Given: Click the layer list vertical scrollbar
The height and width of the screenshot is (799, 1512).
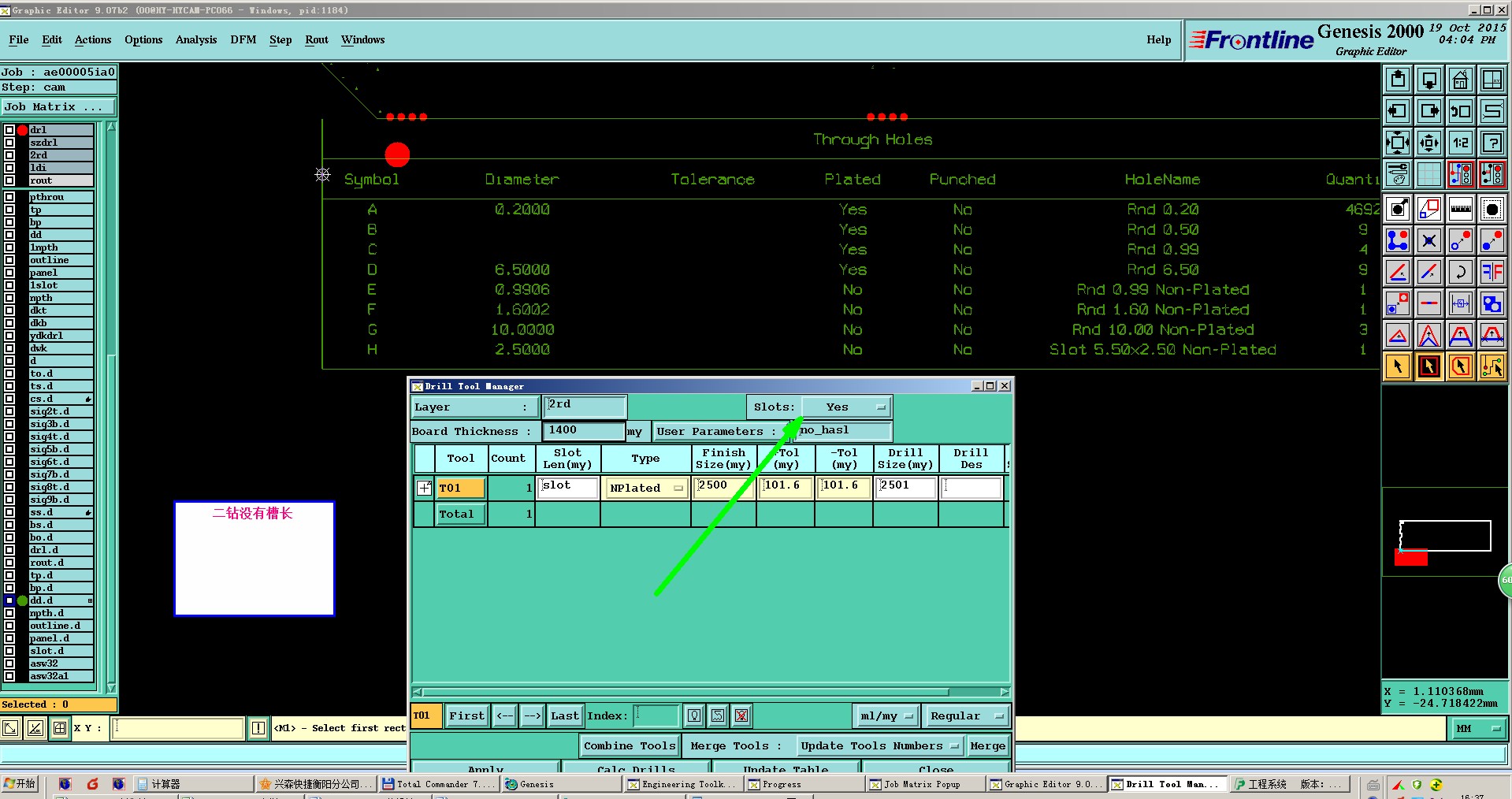Looking at the screenshot, I should coord(111,407).
